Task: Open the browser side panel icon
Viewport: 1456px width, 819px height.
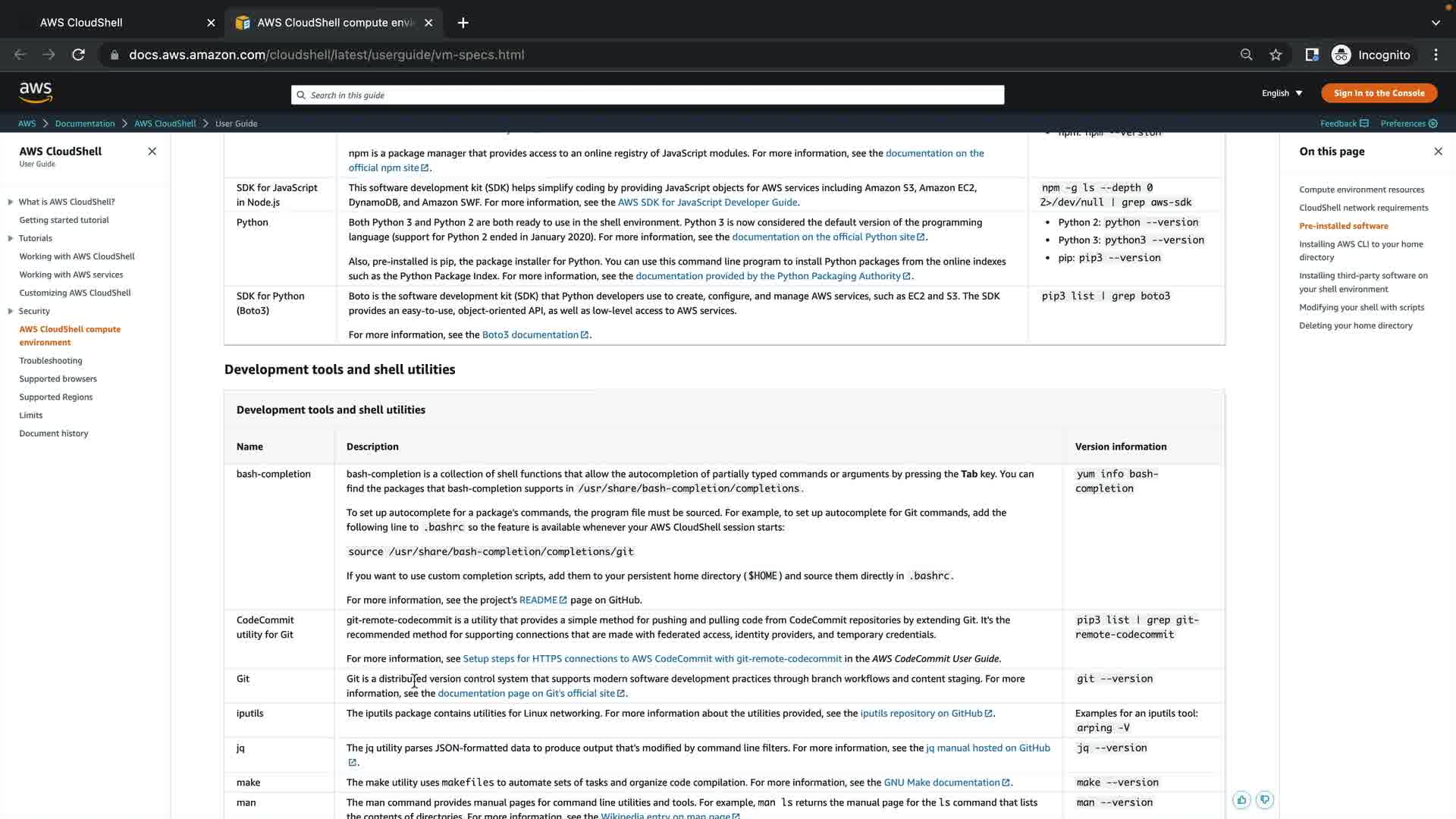Action: pos(1311,55)
